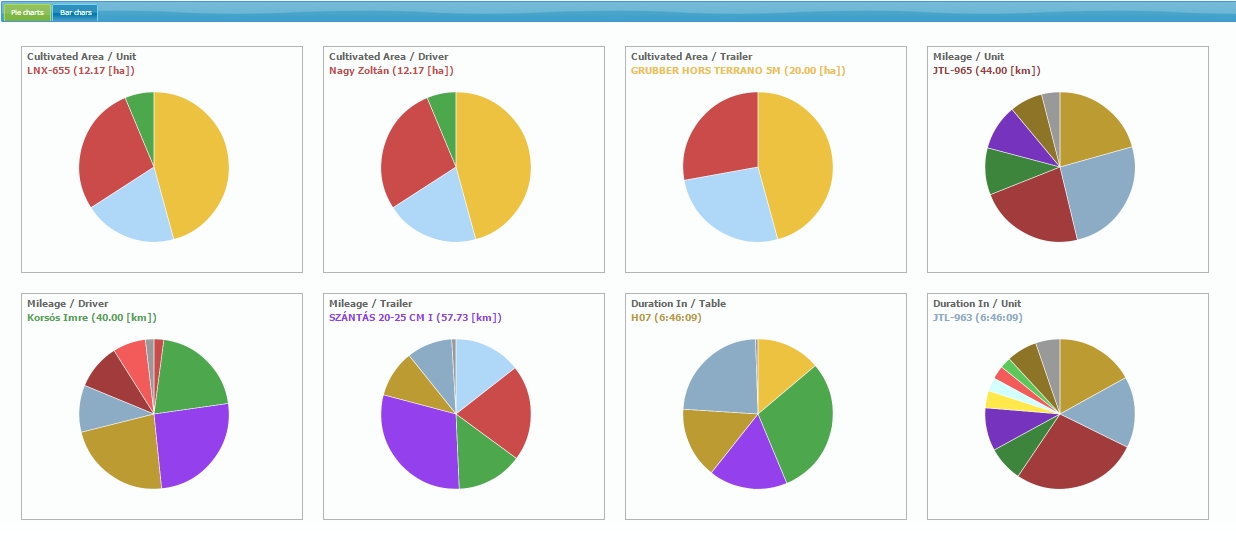Click green slice in Cultivated Area / Driver pie
Screen dimensions: 1236x541
(x=444, y=106)
